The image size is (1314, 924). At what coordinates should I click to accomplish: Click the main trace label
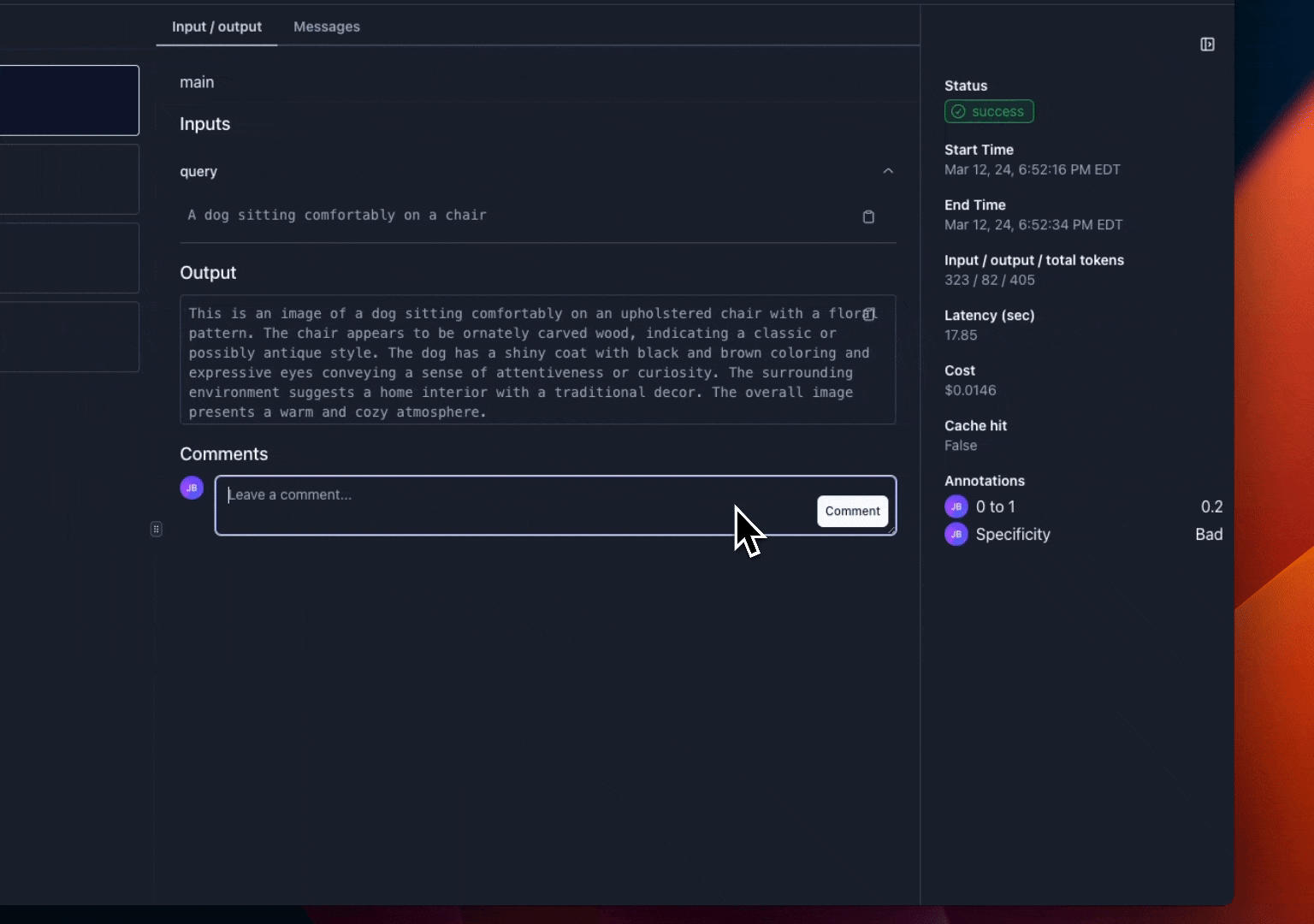(x=197, y=81)
